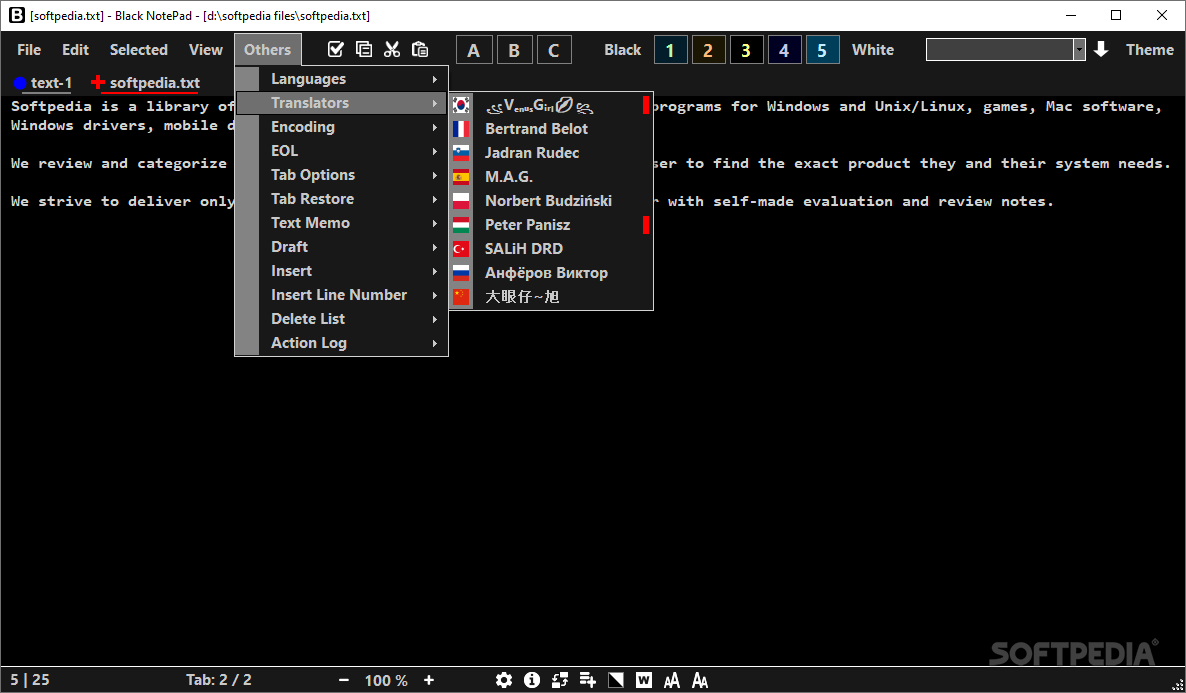Expand the Draft submenu
1186x693 pixels.
[x=342, y=247]
